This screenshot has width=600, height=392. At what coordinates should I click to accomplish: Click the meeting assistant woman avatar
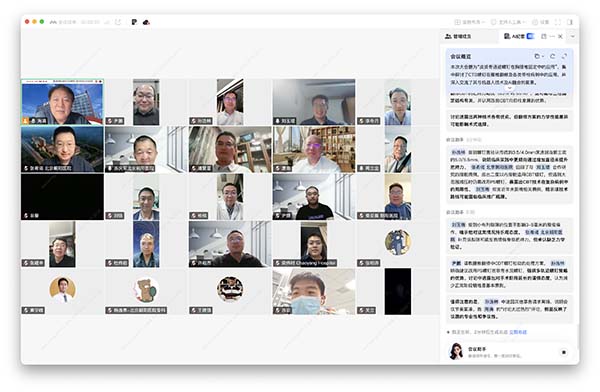coord(456,352)
